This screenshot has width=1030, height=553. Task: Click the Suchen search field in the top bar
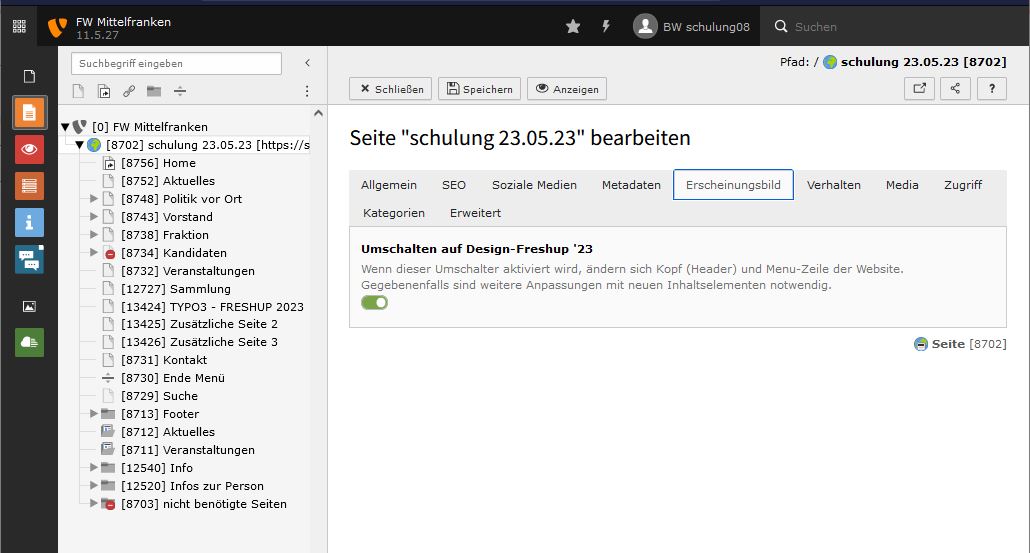894,26
